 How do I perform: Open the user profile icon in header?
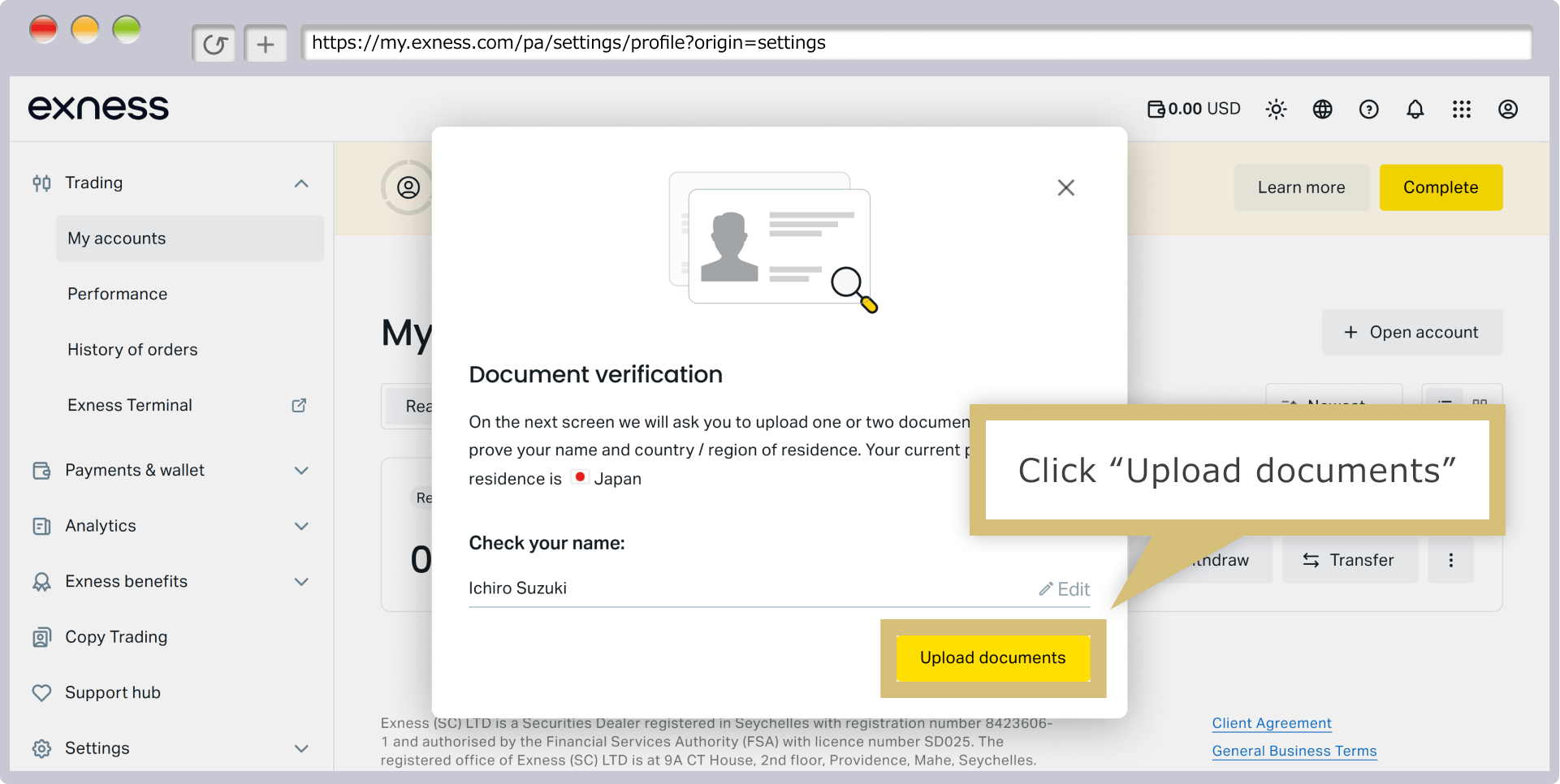point(1507,109)
